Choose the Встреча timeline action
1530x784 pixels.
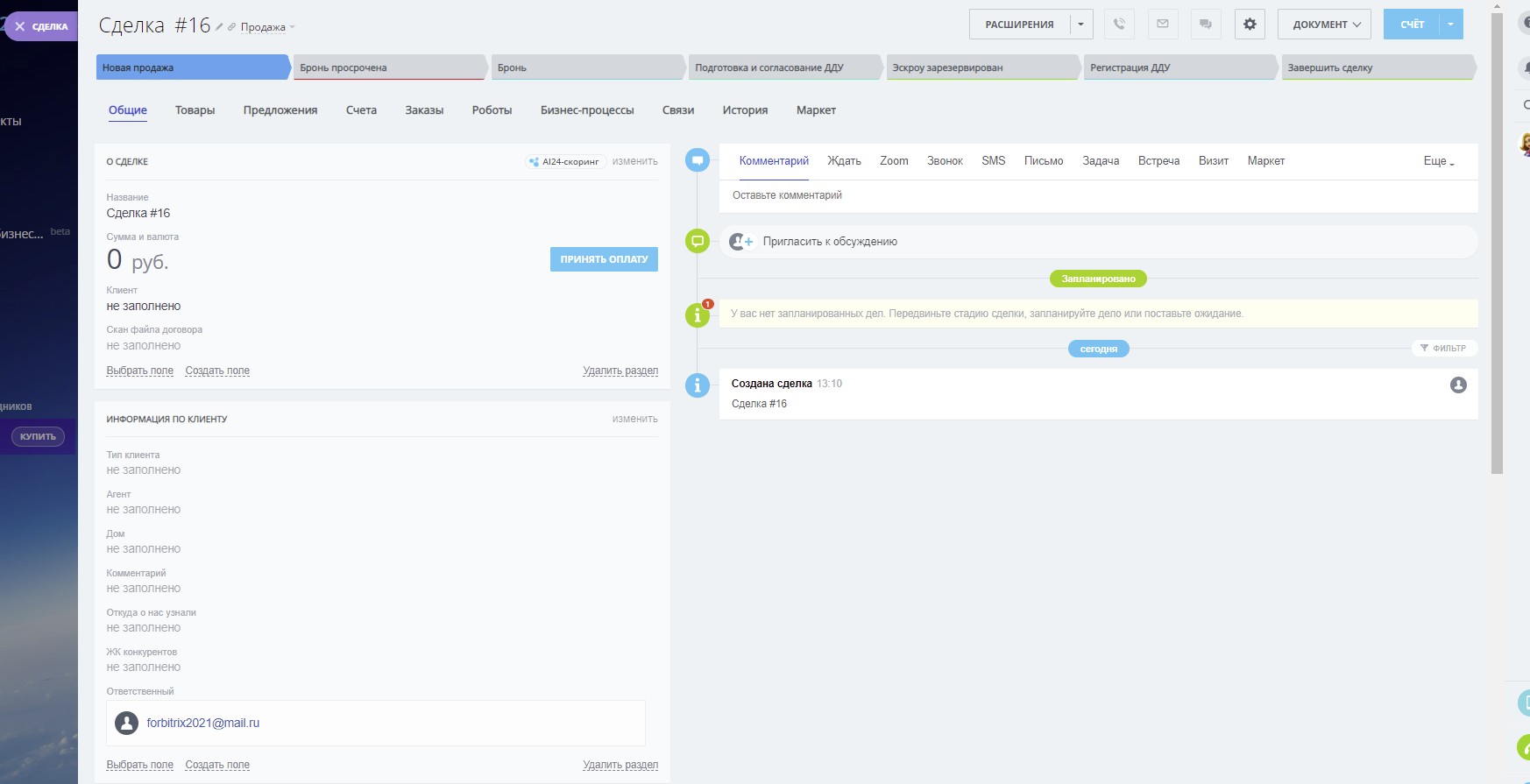point(1158,161)
